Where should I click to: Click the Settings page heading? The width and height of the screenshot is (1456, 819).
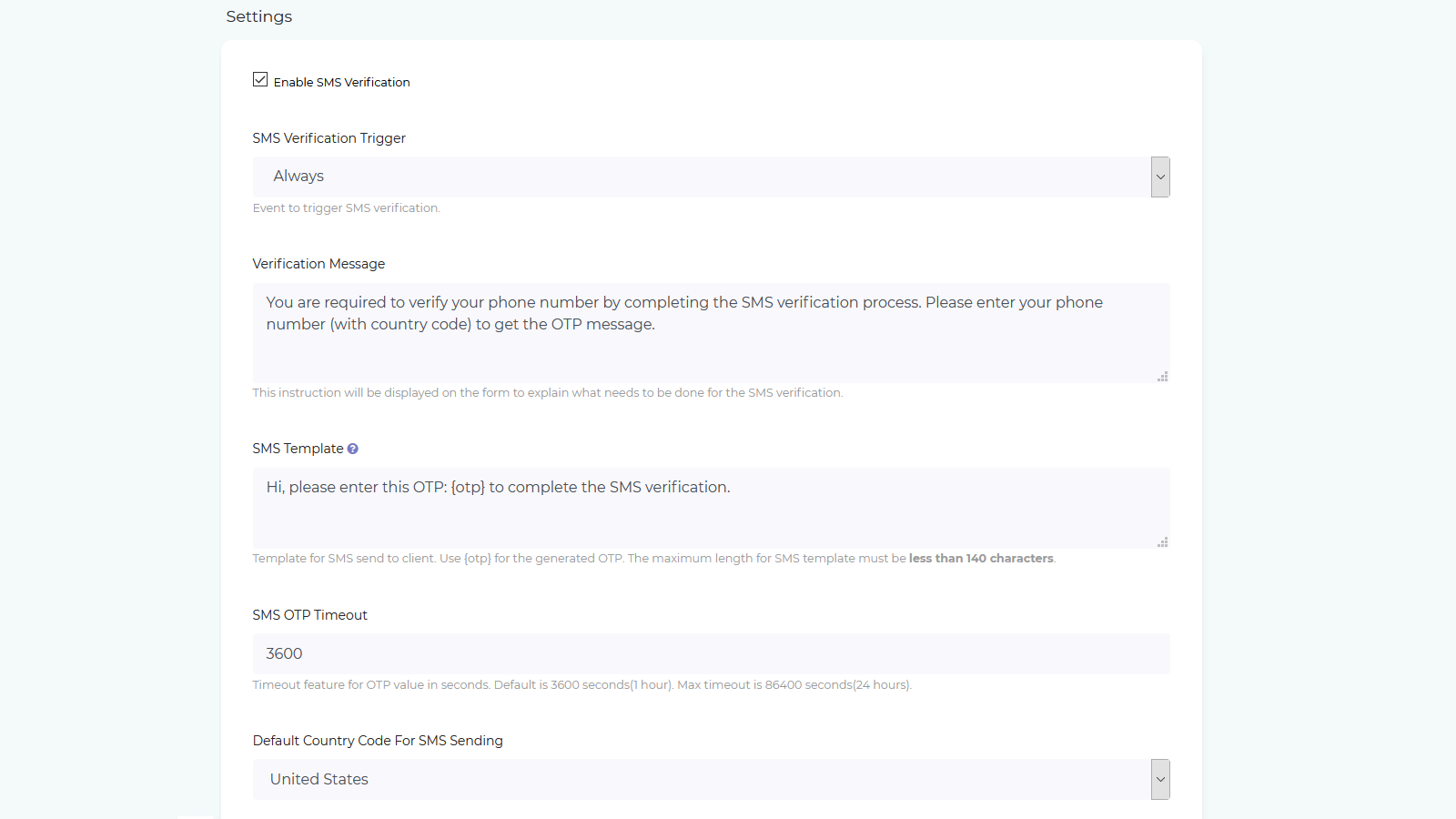click(258, 16)
